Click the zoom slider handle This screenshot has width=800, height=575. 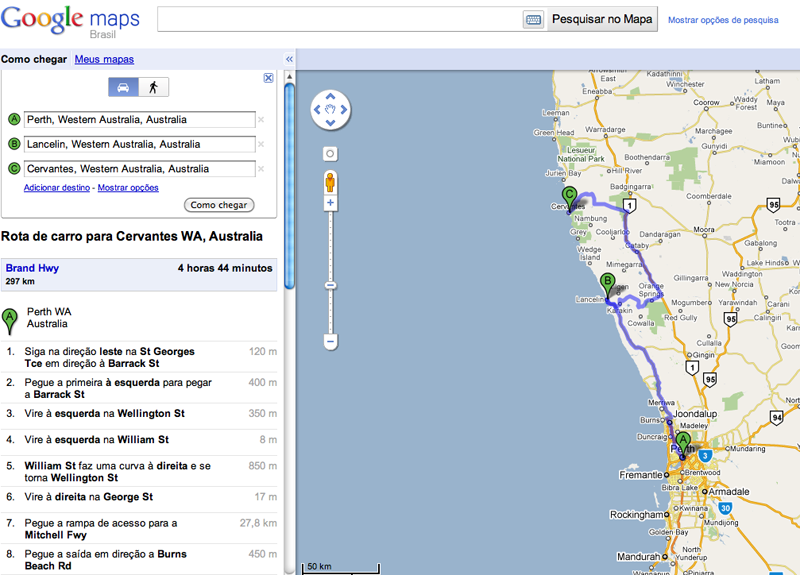pos(330,286)
